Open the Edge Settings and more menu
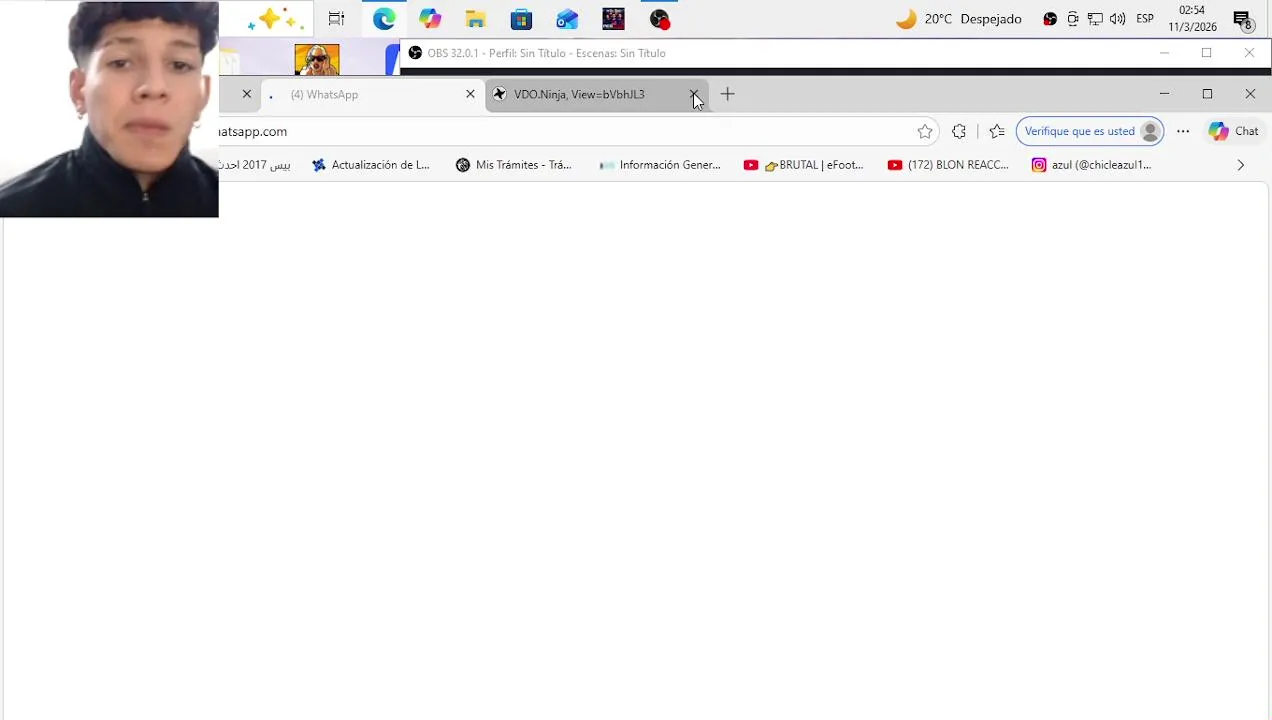The image size is (1272, 720). point(1183,131)
